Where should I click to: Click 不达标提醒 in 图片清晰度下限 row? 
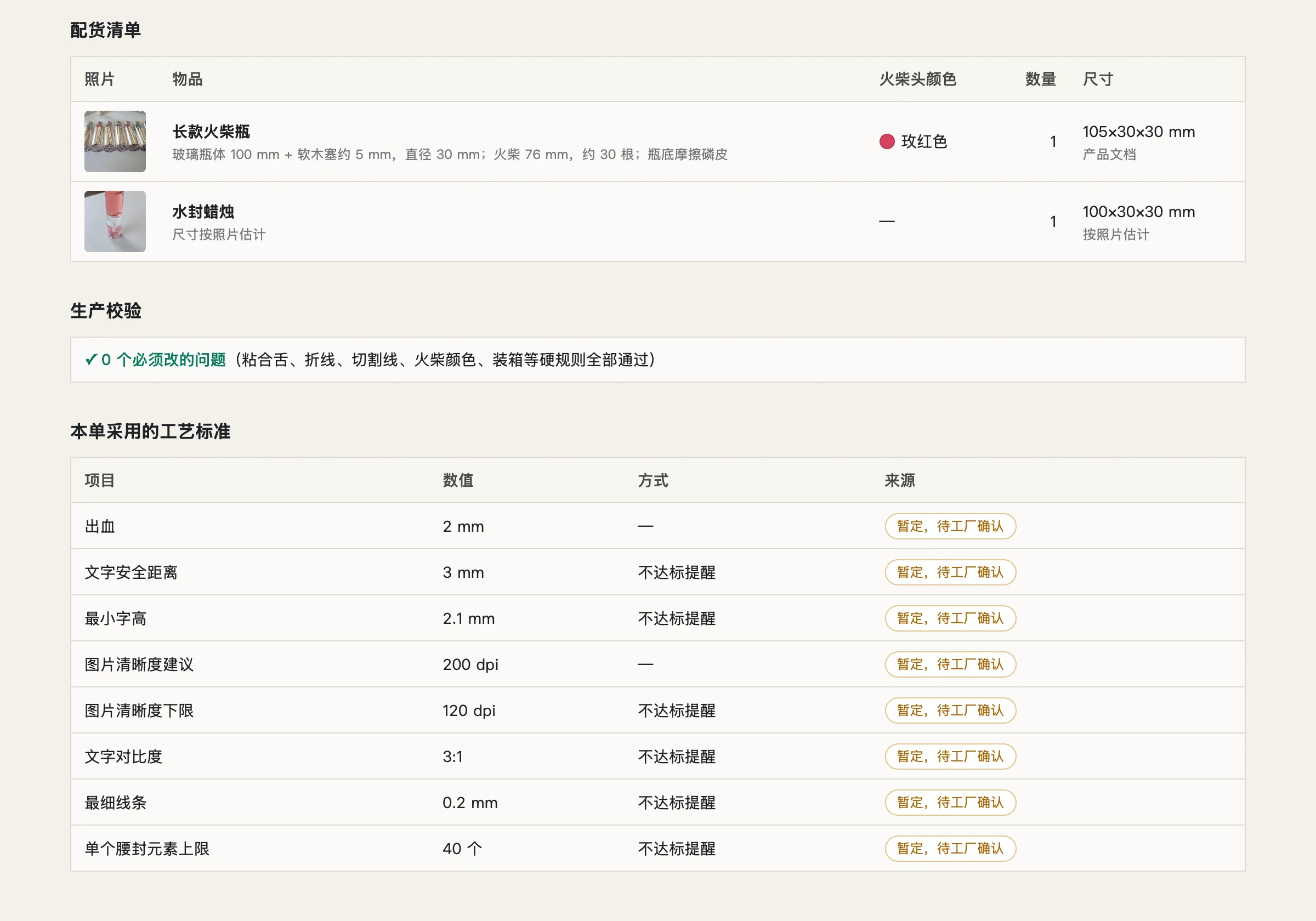(x=676, y=710)
